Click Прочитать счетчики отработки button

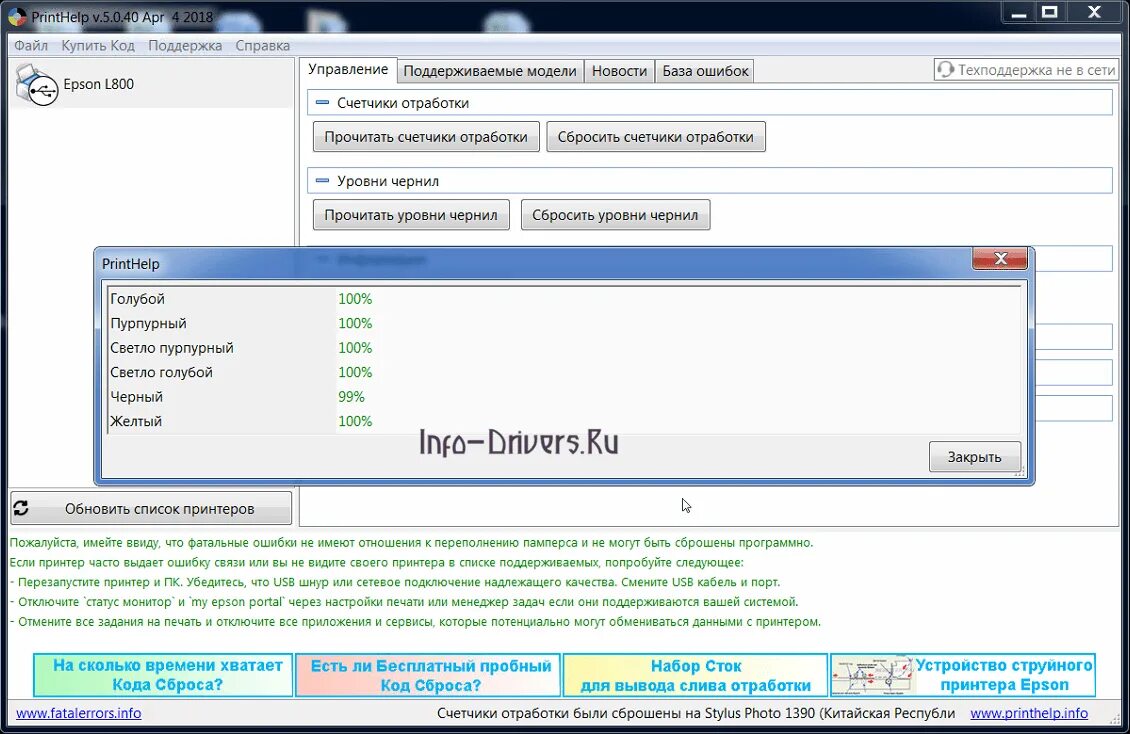click(x=426, y=137)
